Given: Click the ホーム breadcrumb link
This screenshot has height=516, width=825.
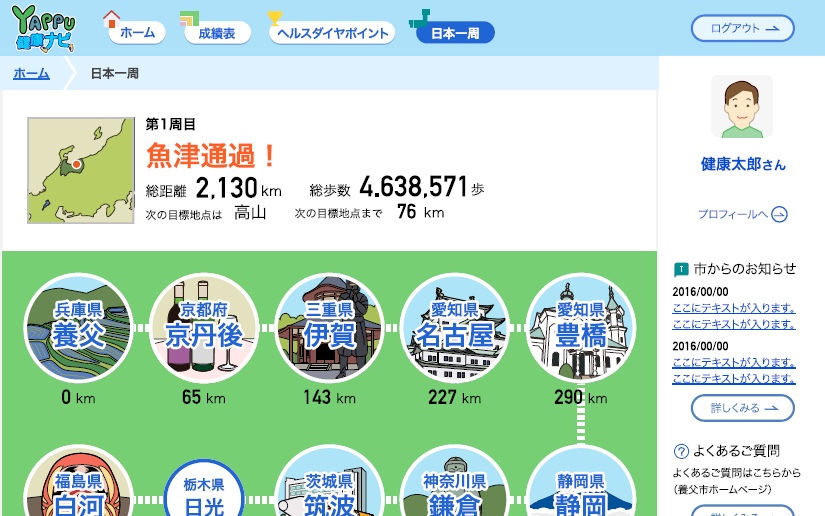Looking at the screenshot, I should click(x=32, y=73).
